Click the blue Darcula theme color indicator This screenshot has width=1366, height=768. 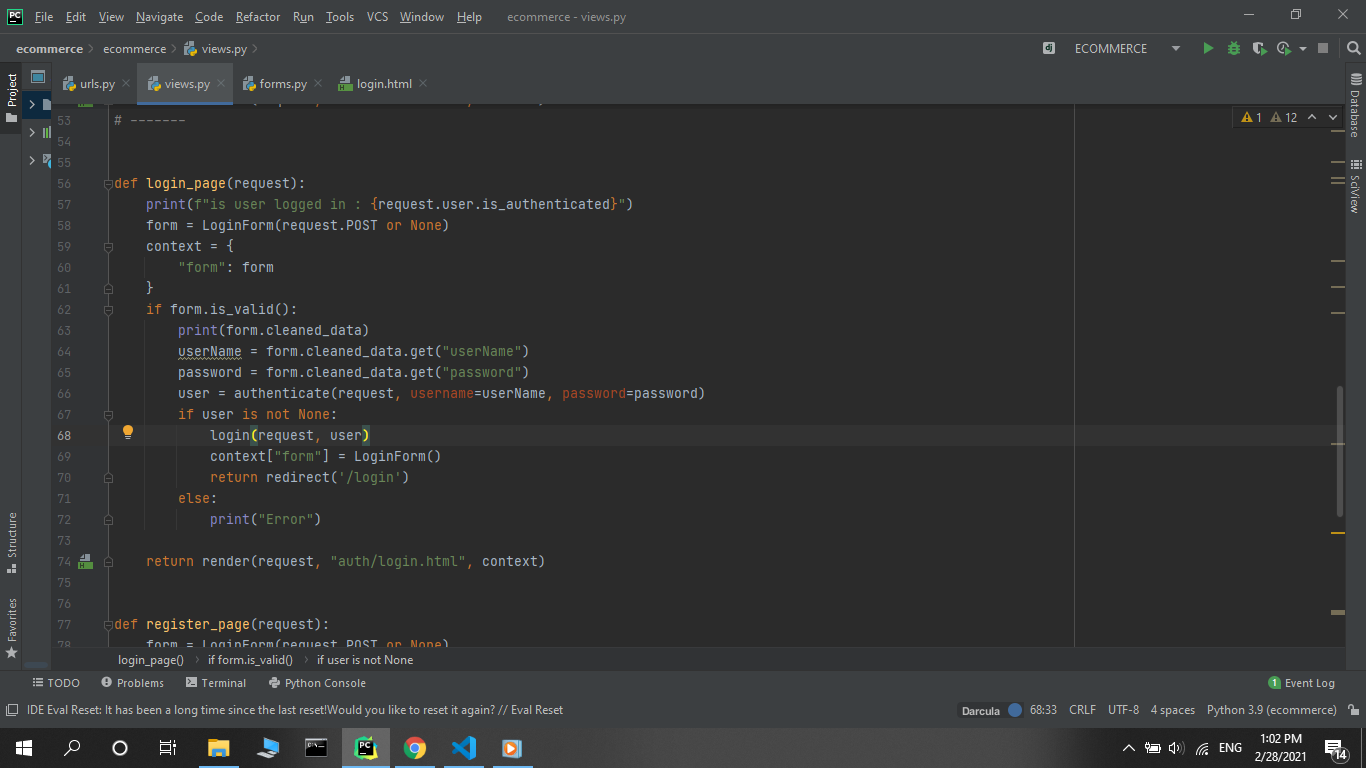[1015, 710]
